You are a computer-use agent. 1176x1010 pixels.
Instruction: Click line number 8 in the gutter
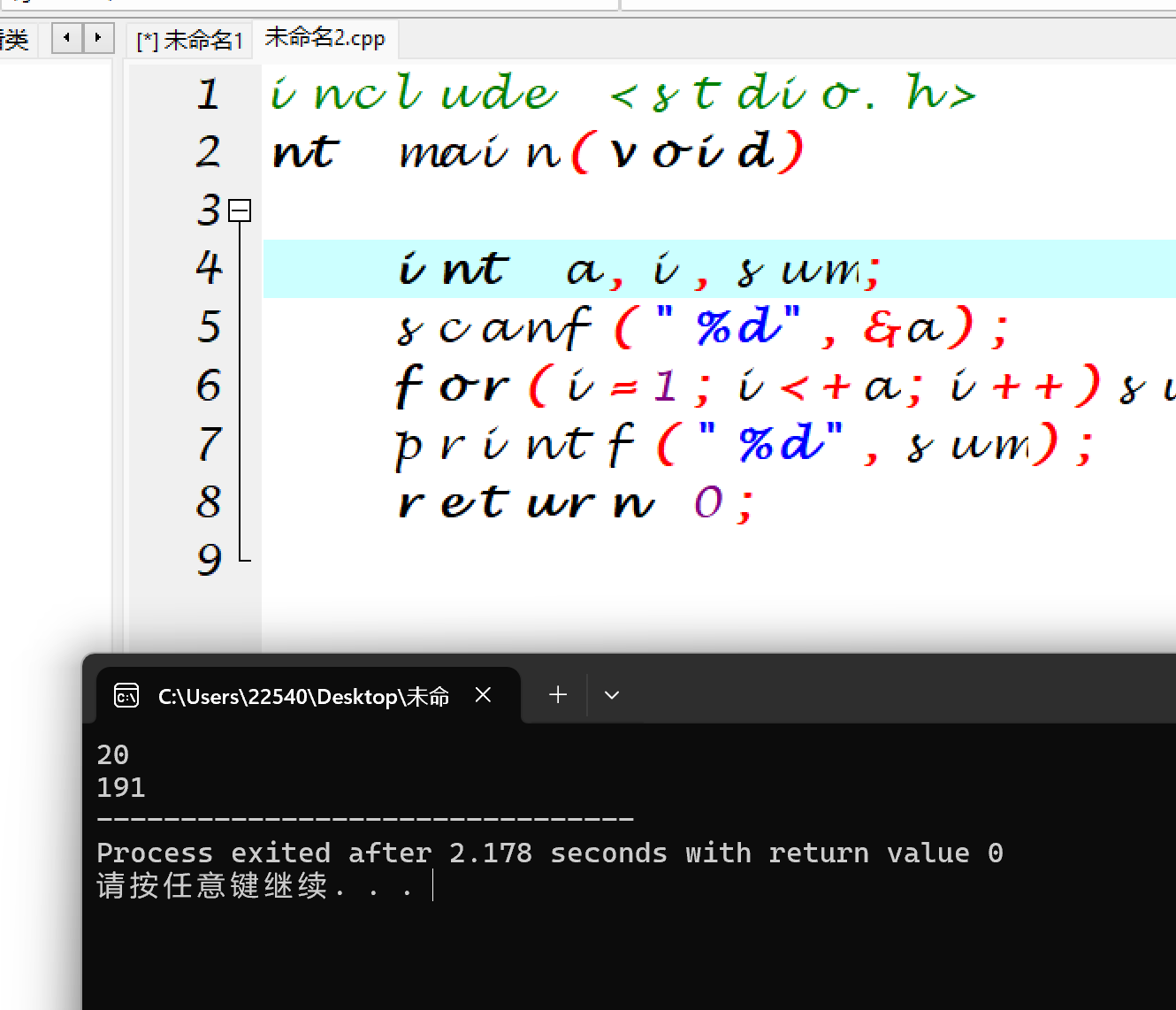click(x=209, y=501)
